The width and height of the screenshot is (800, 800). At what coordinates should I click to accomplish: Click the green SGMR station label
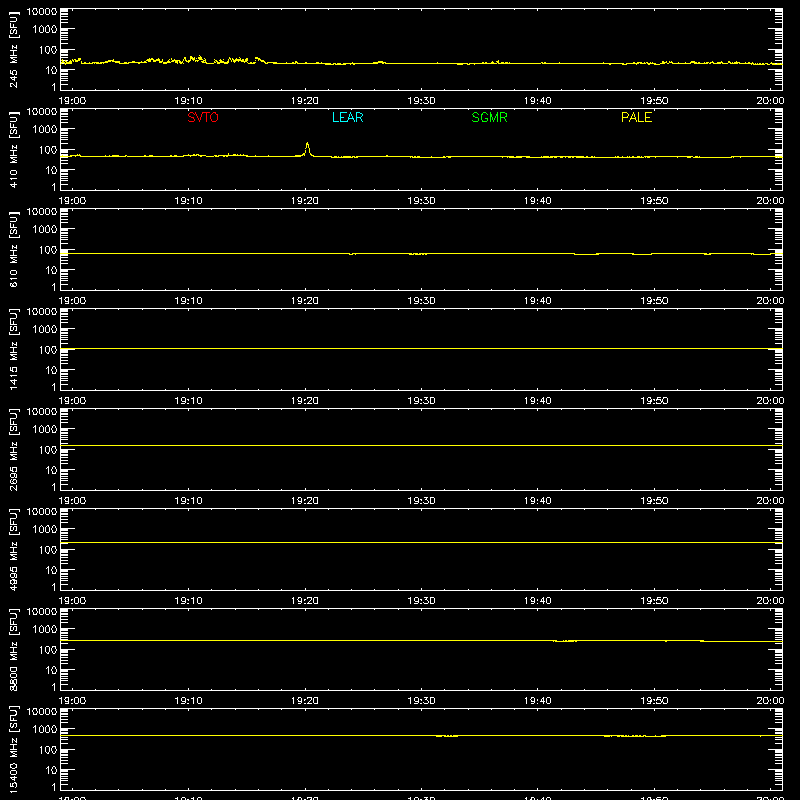point(489,117)
